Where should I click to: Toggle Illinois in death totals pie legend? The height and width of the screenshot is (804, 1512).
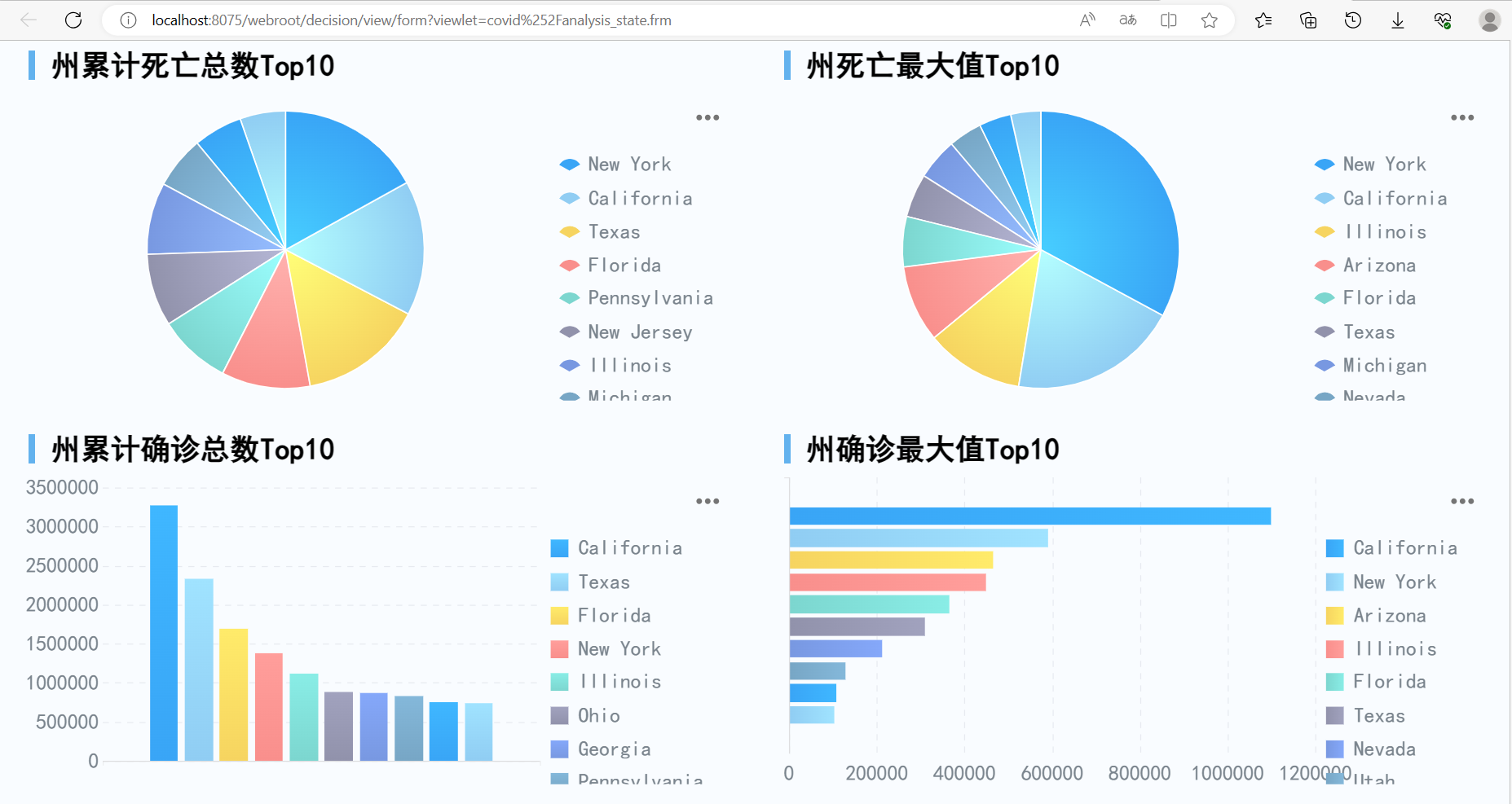coord(615,366)
